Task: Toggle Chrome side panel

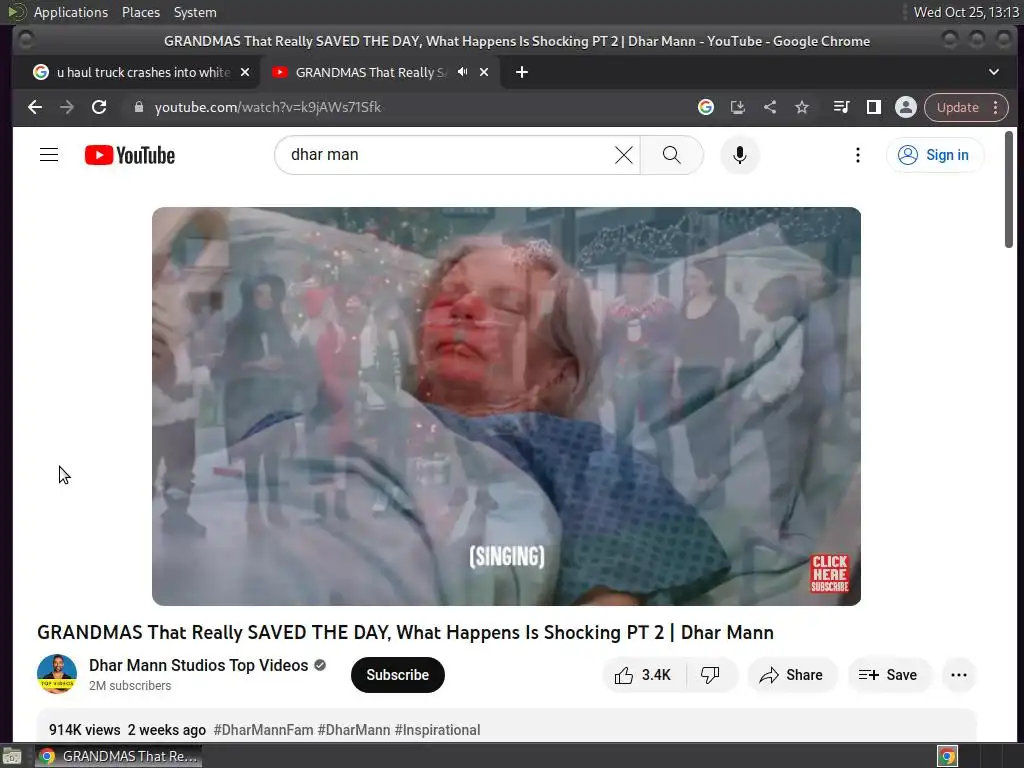Action: pyautogui.click(x=874, y=107)
